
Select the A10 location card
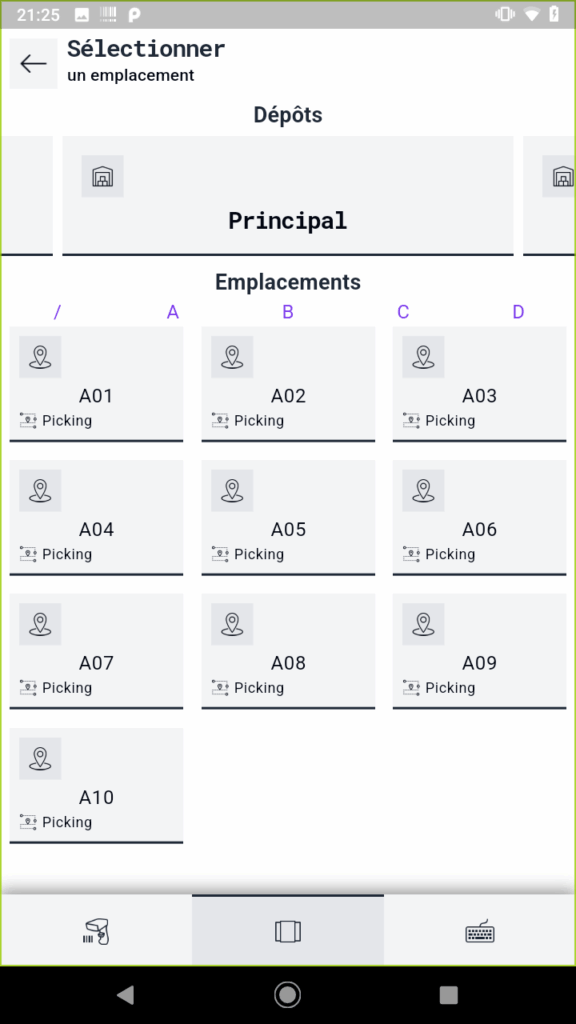(x=96, y=786)
